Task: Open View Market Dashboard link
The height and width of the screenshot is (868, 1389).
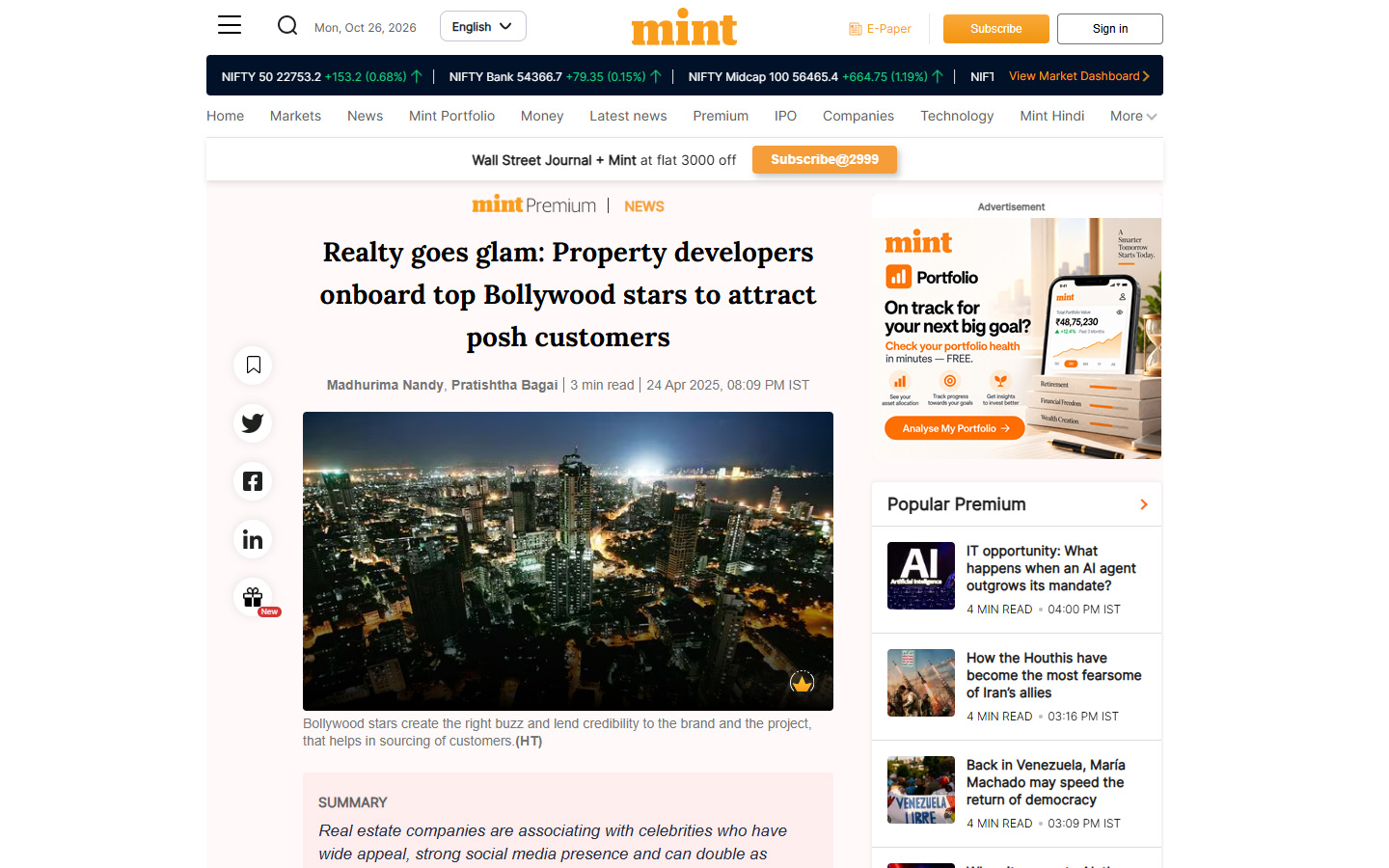Action: click(1079, 76)
